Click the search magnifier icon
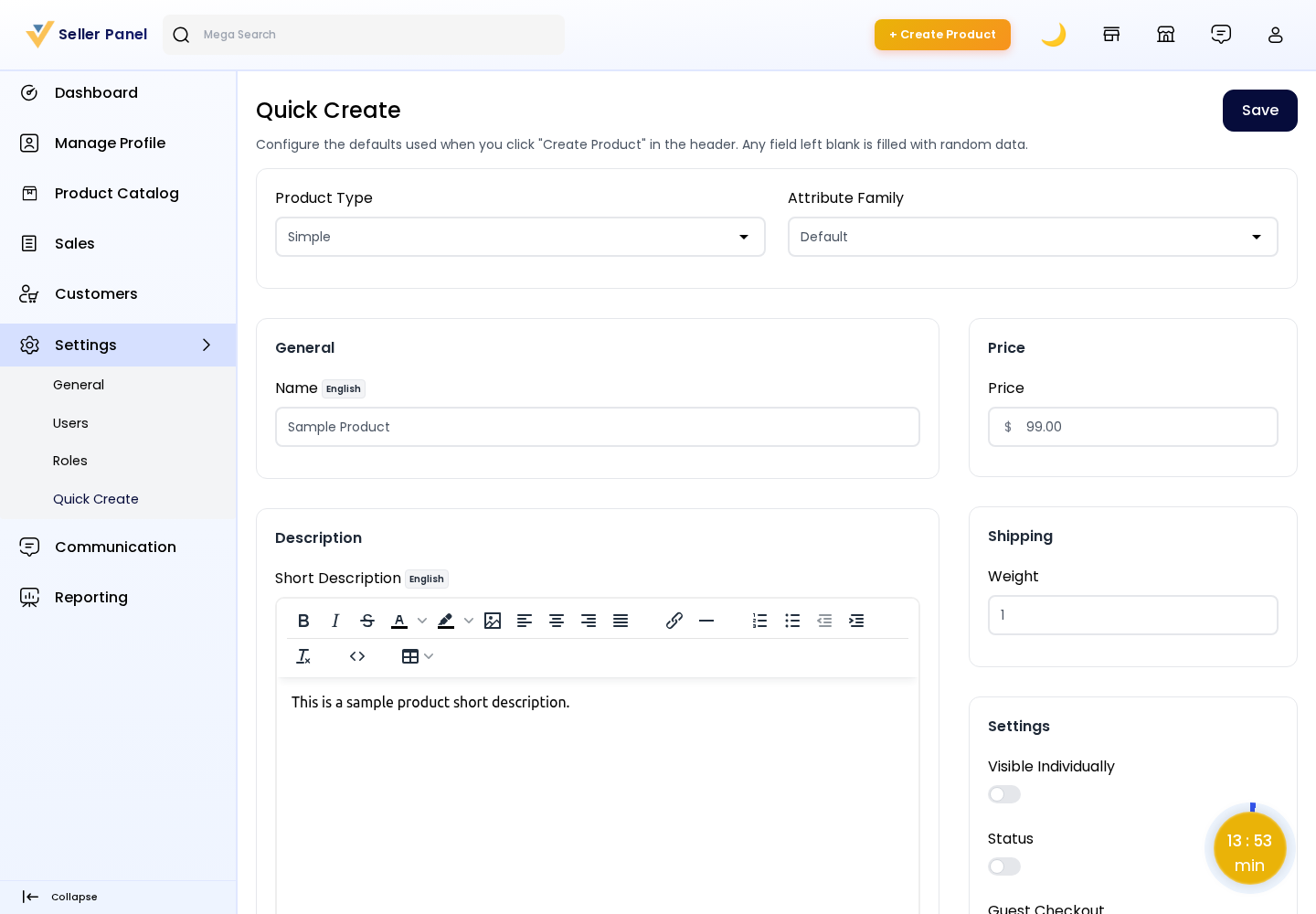Screen dimensions: 1316x914 (x=181, y=35)
